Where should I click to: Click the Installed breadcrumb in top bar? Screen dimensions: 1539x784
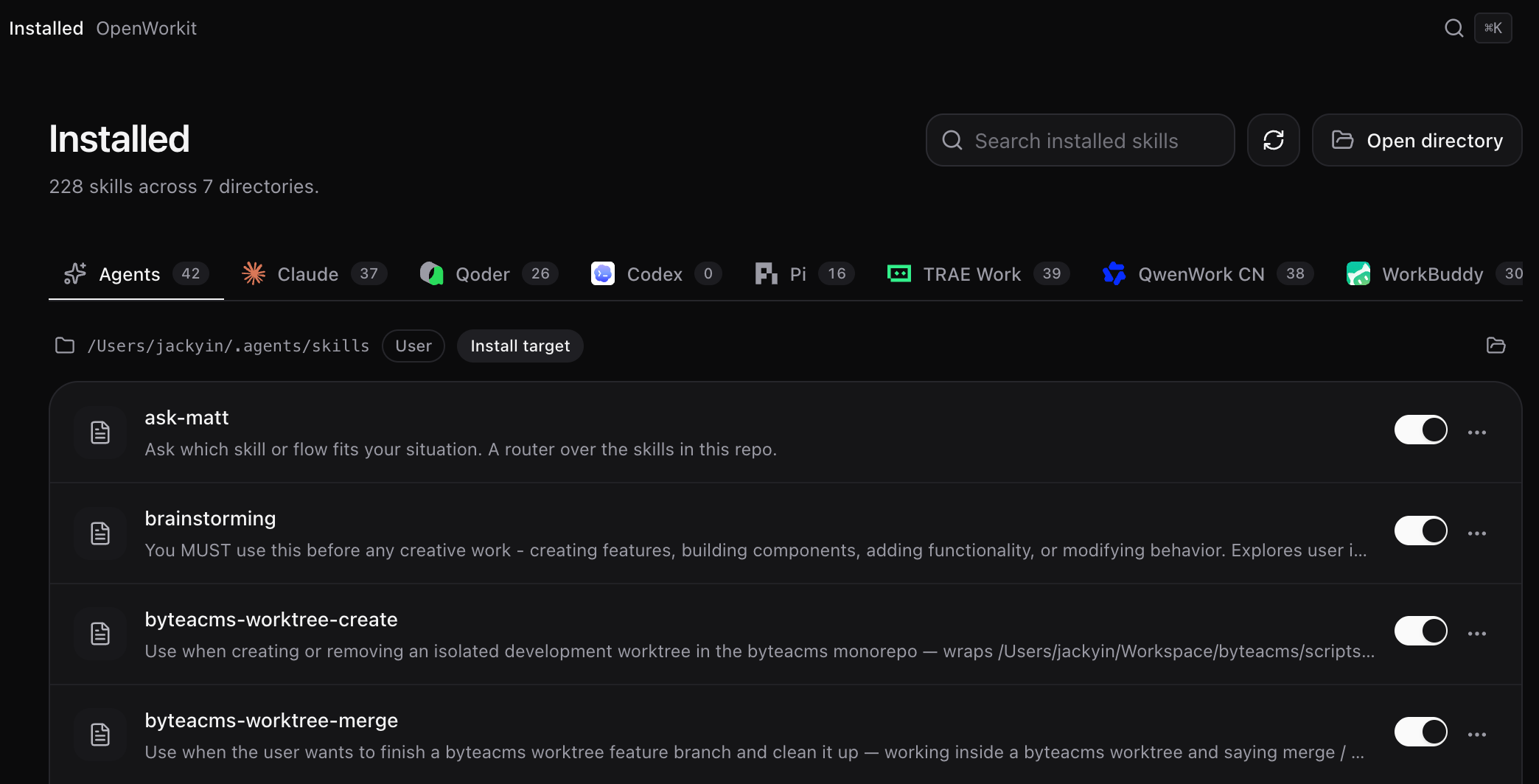(x=46, y=28)
